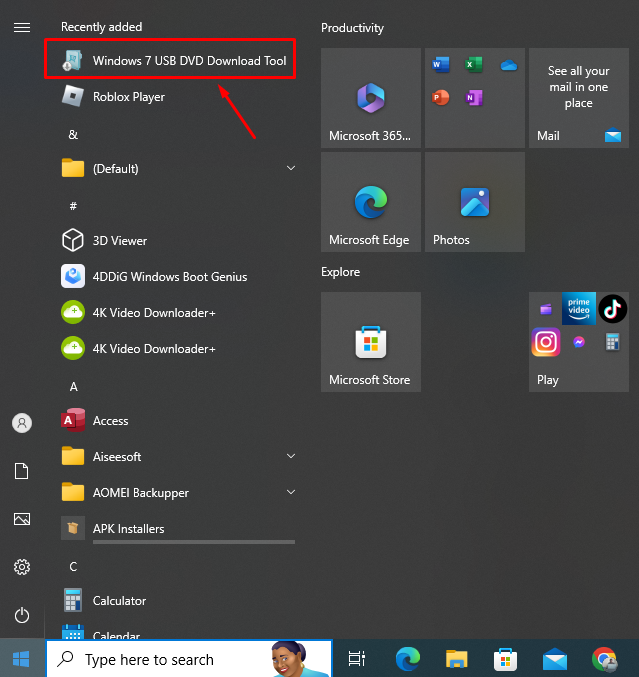Click the Windows Start button
This screenshot has width=639, height=677.
click(x=21, y=658)
